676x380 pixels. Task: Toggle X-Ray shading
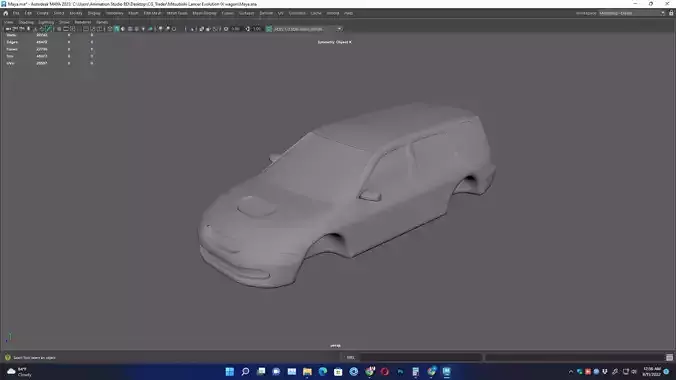(201, 29)
